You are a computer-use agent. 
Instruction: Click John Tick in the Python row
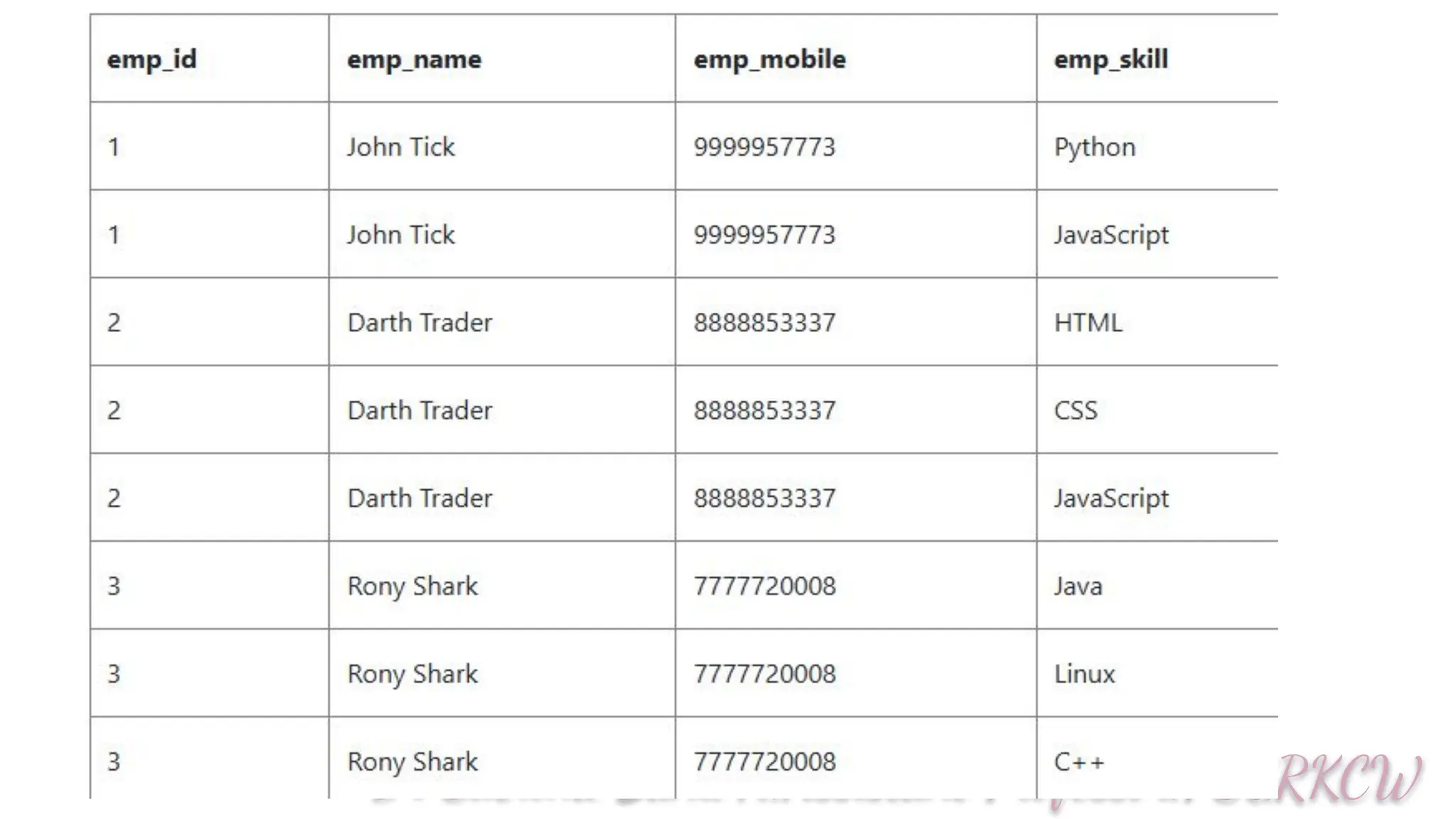click(401, 147)
